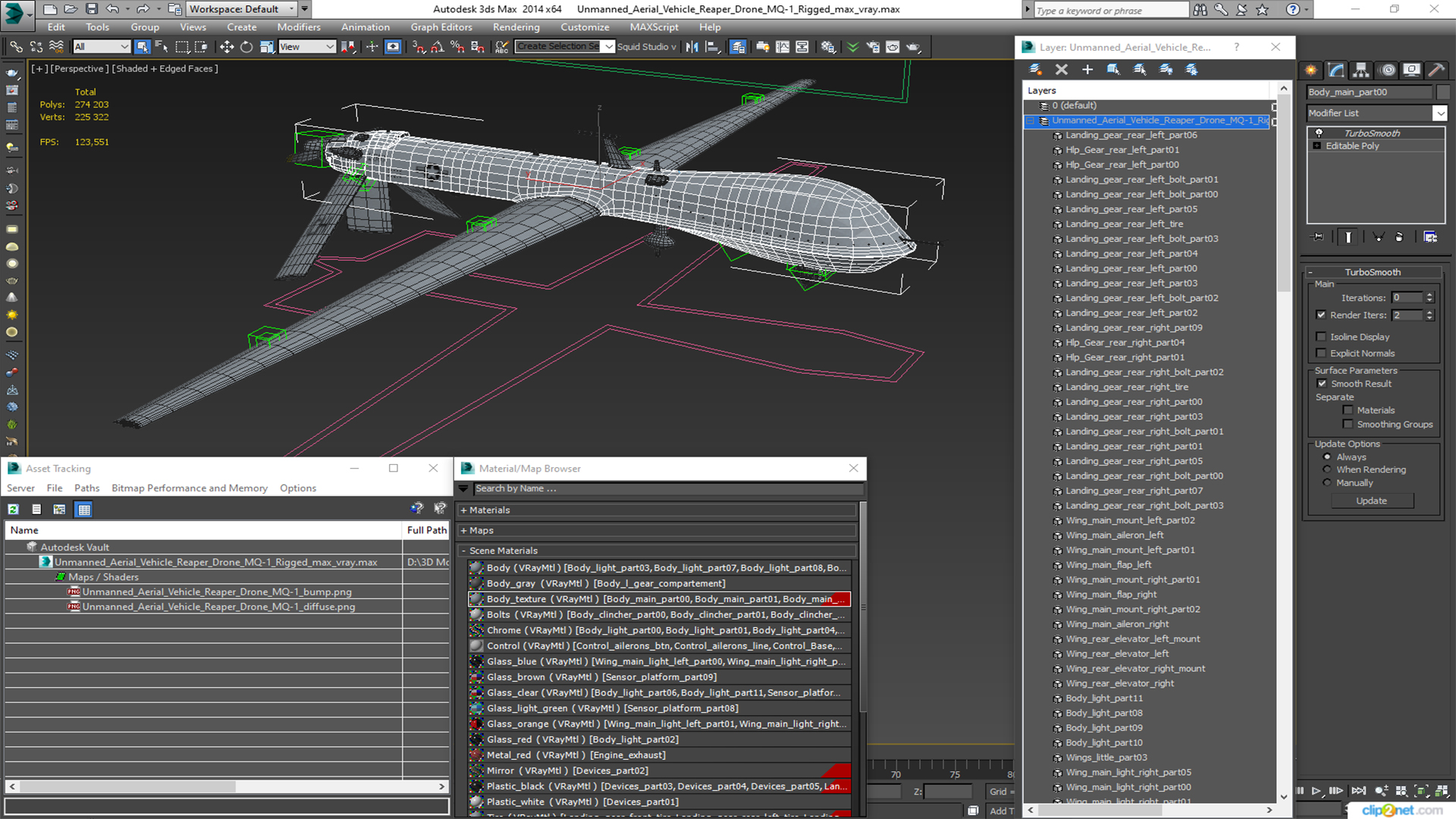Open Select by Name tool
This screenshot has width=1456, height=819.
coord(162,47)
